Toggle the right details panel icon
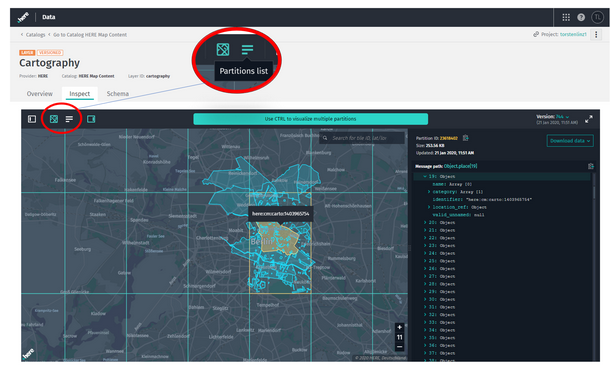 91,119
